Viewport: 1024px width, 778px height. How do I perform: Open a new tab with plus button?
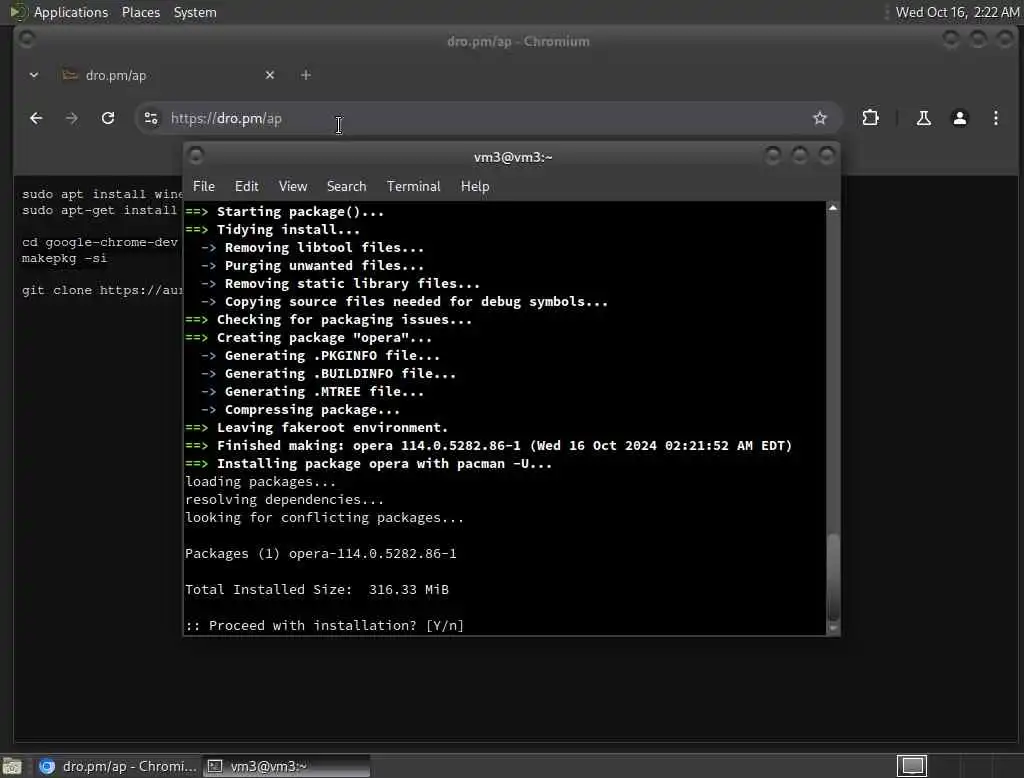[306, 75]
